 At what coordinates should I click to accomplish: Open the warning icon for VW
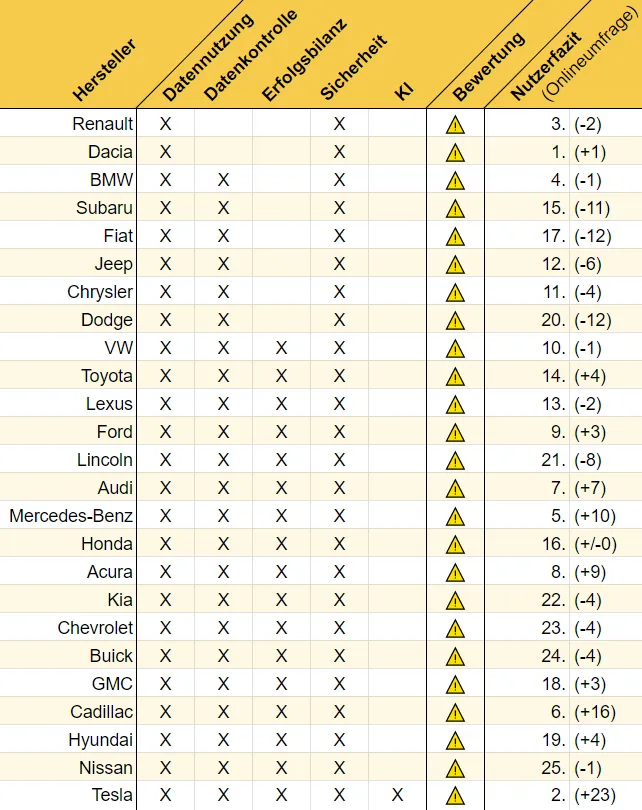point(455,349)
